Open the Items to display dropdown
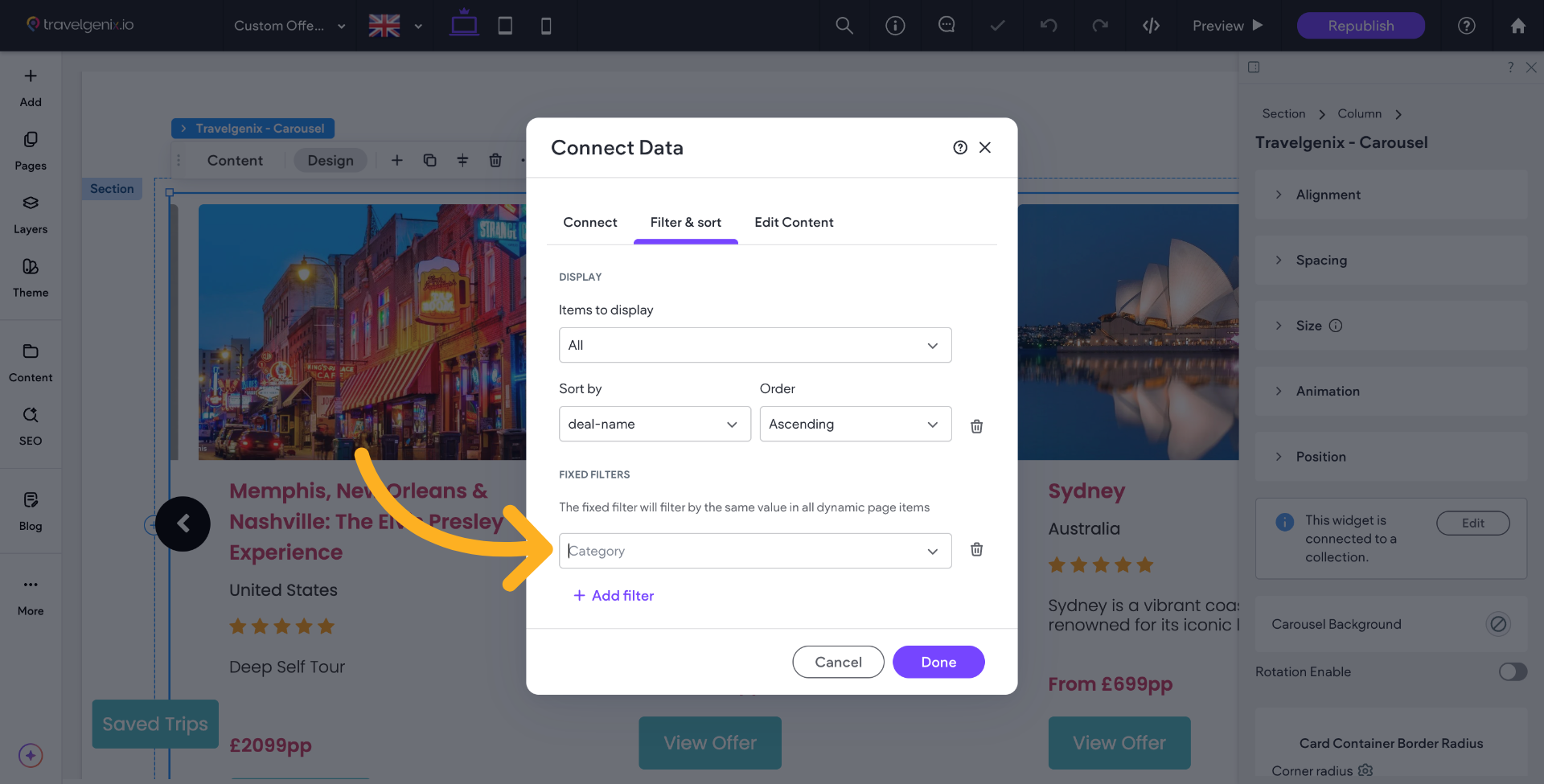Image resolution: width=1544 pixels, height=784 pixels. [754, 345]
